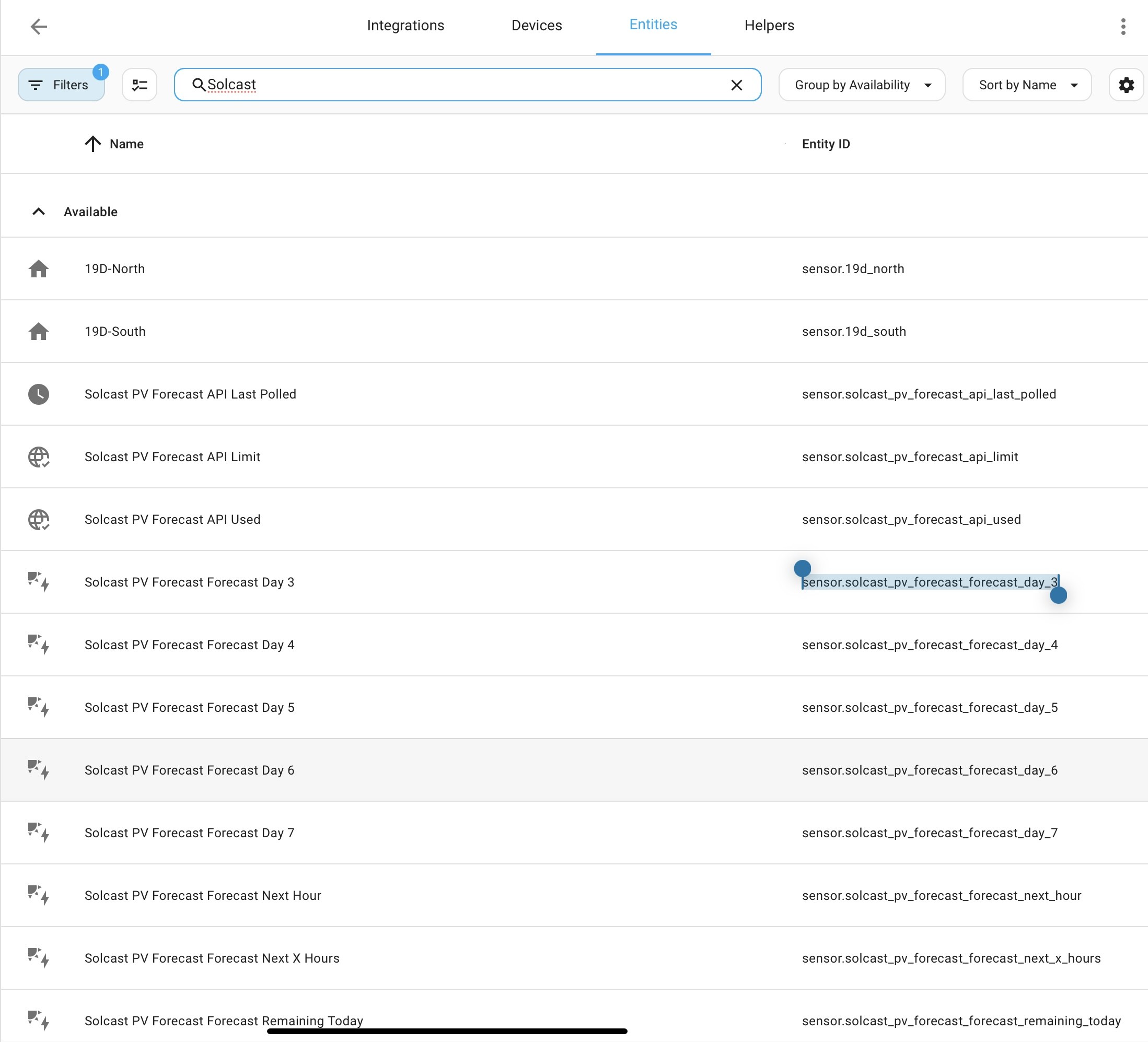The height and width of the screenshot is (1042, 1148).
Task: Focus the Solcast search field
Action: click(468, 85)
